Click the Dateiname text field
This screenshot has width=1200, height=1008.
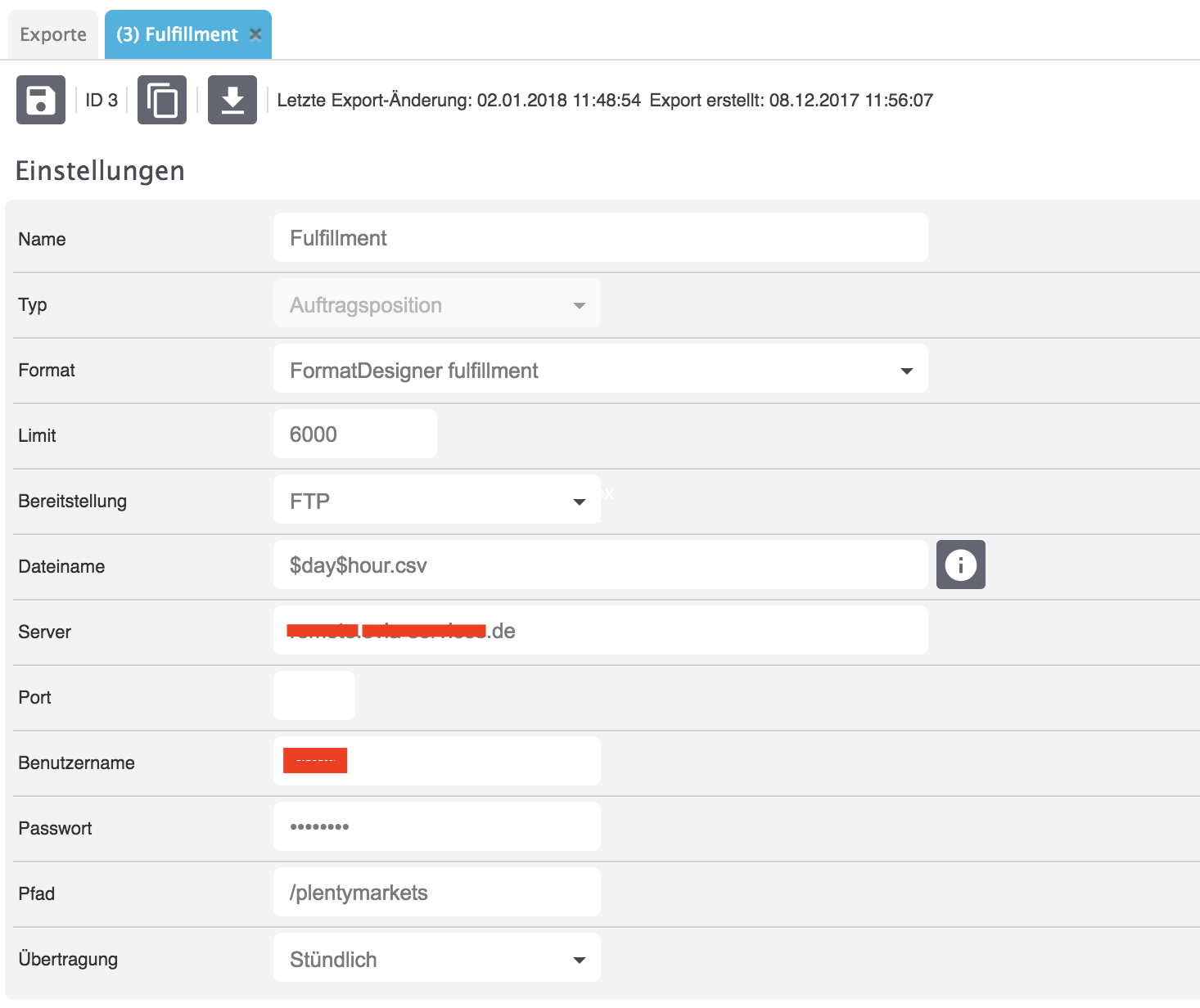[x=600, y=565]
